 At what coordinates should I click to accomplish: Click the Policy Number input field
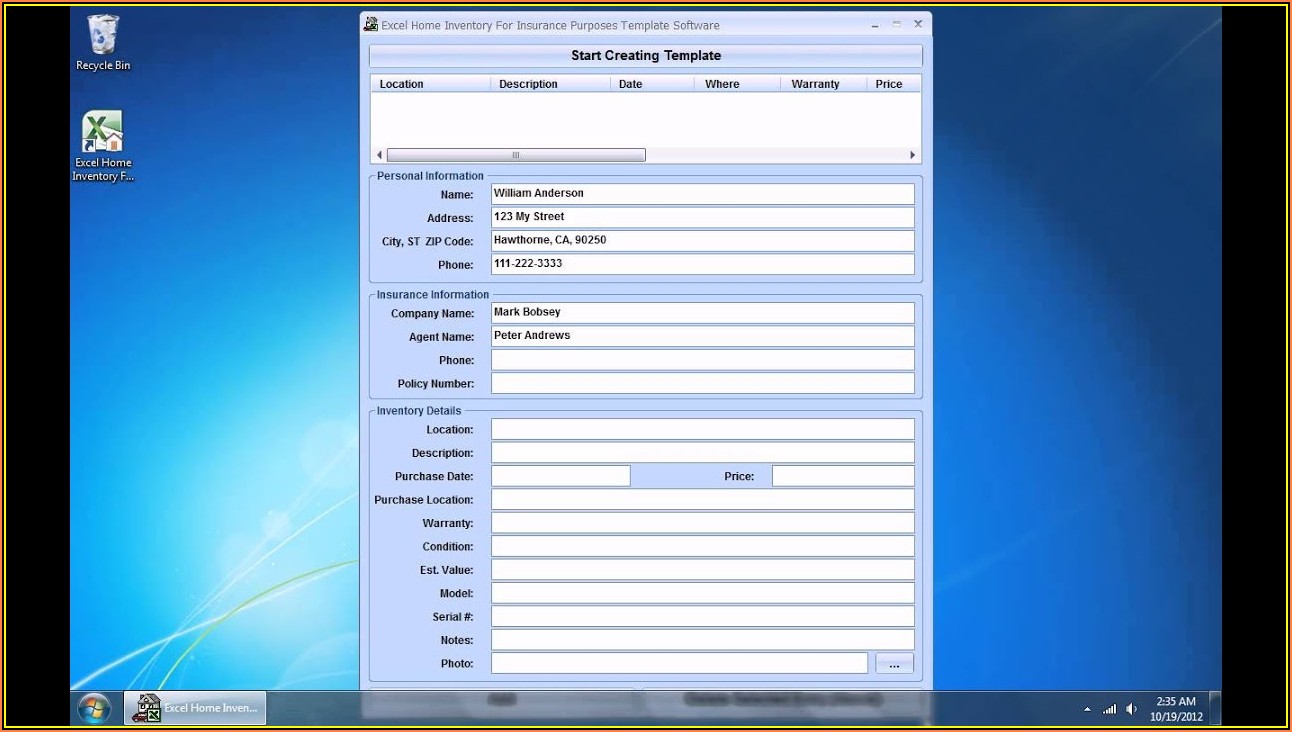702,384
